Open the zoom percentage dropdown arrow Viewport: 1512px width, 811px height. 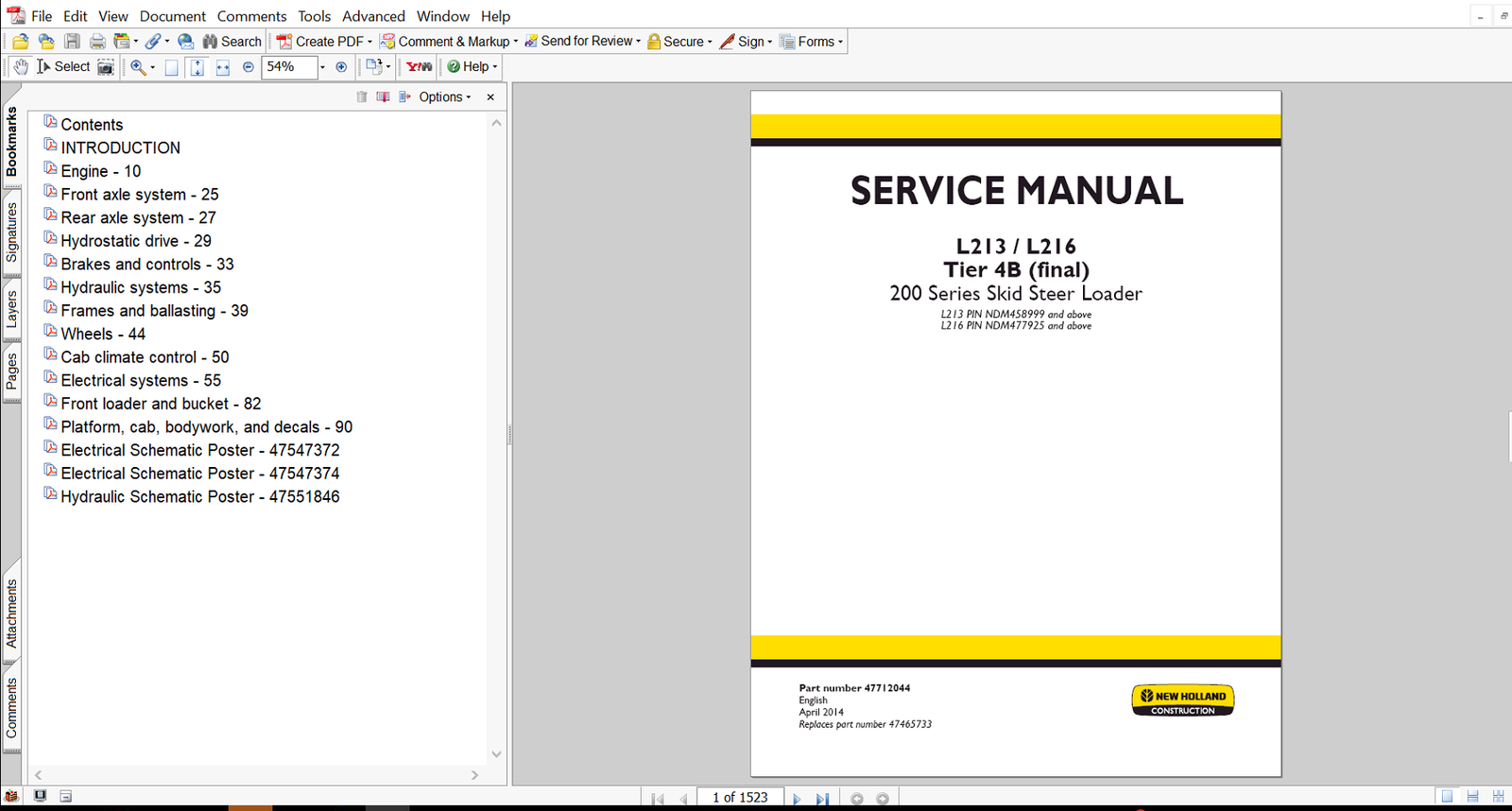point(322,67)
